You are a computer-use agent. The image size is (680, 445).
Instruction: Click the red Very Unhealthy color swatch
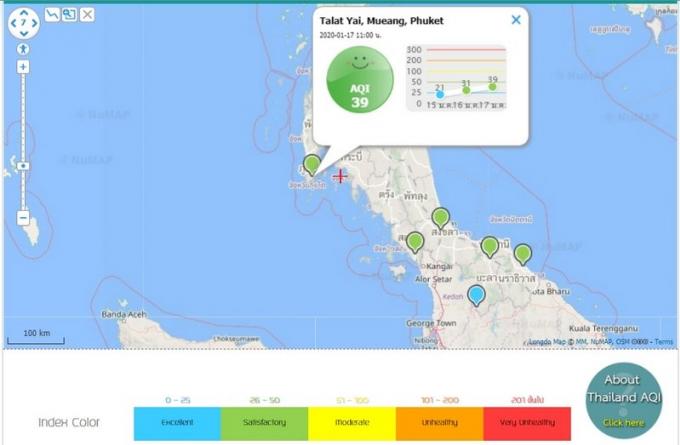tap(527, 423)
